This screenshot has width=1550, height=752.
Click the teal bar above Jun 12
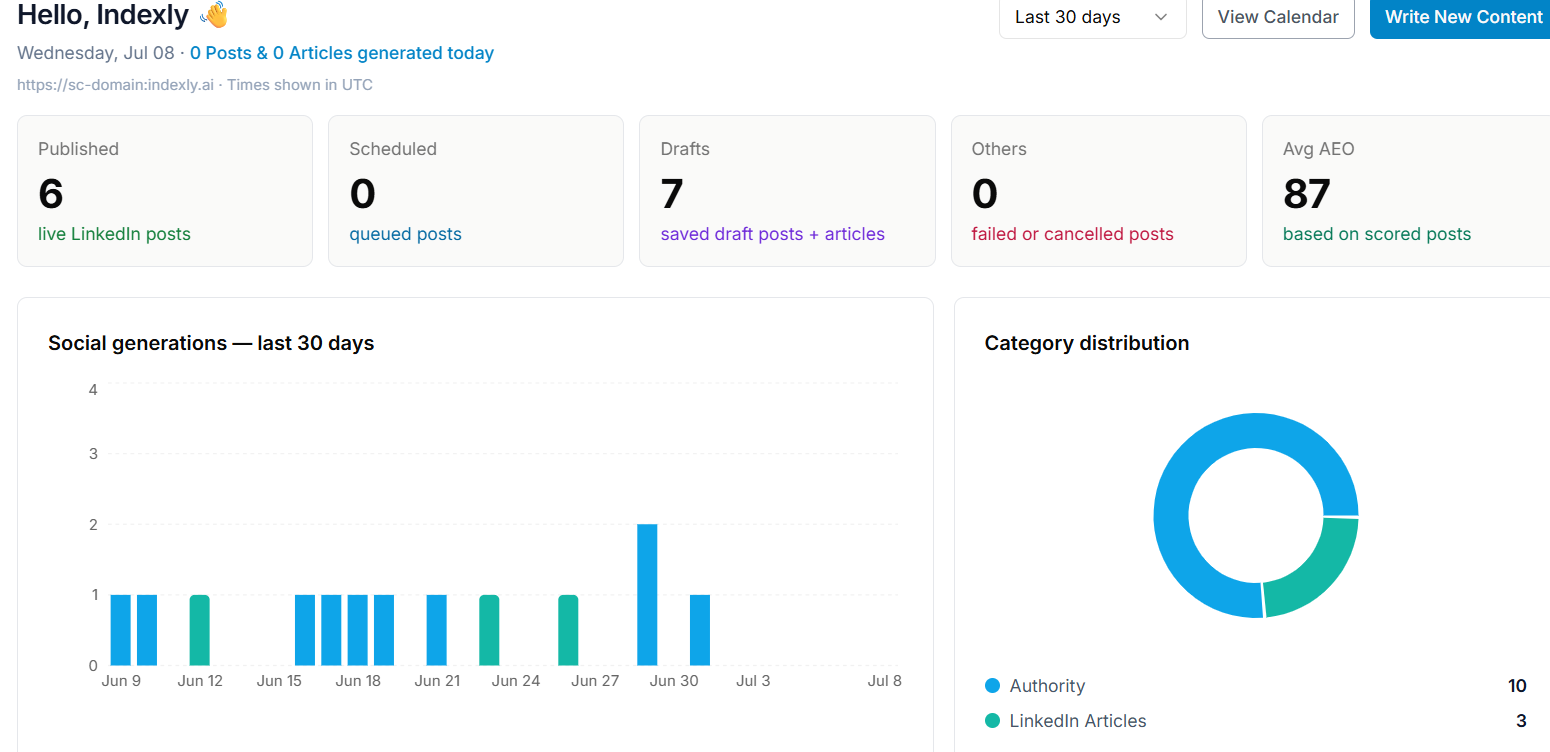coord(200,630)
